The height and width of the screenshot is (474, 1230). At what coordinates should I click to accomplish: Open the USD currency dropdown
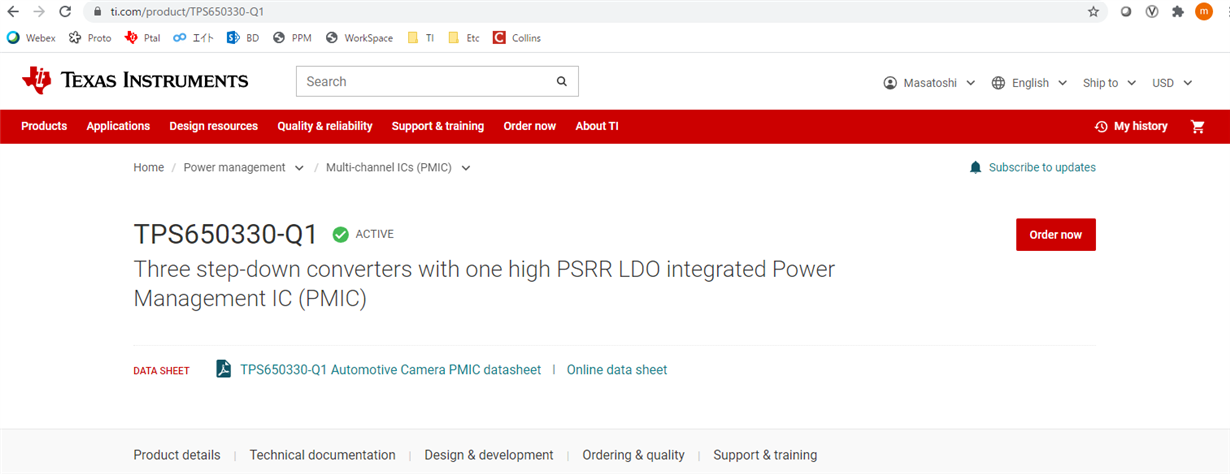[x=1172, y=83]
